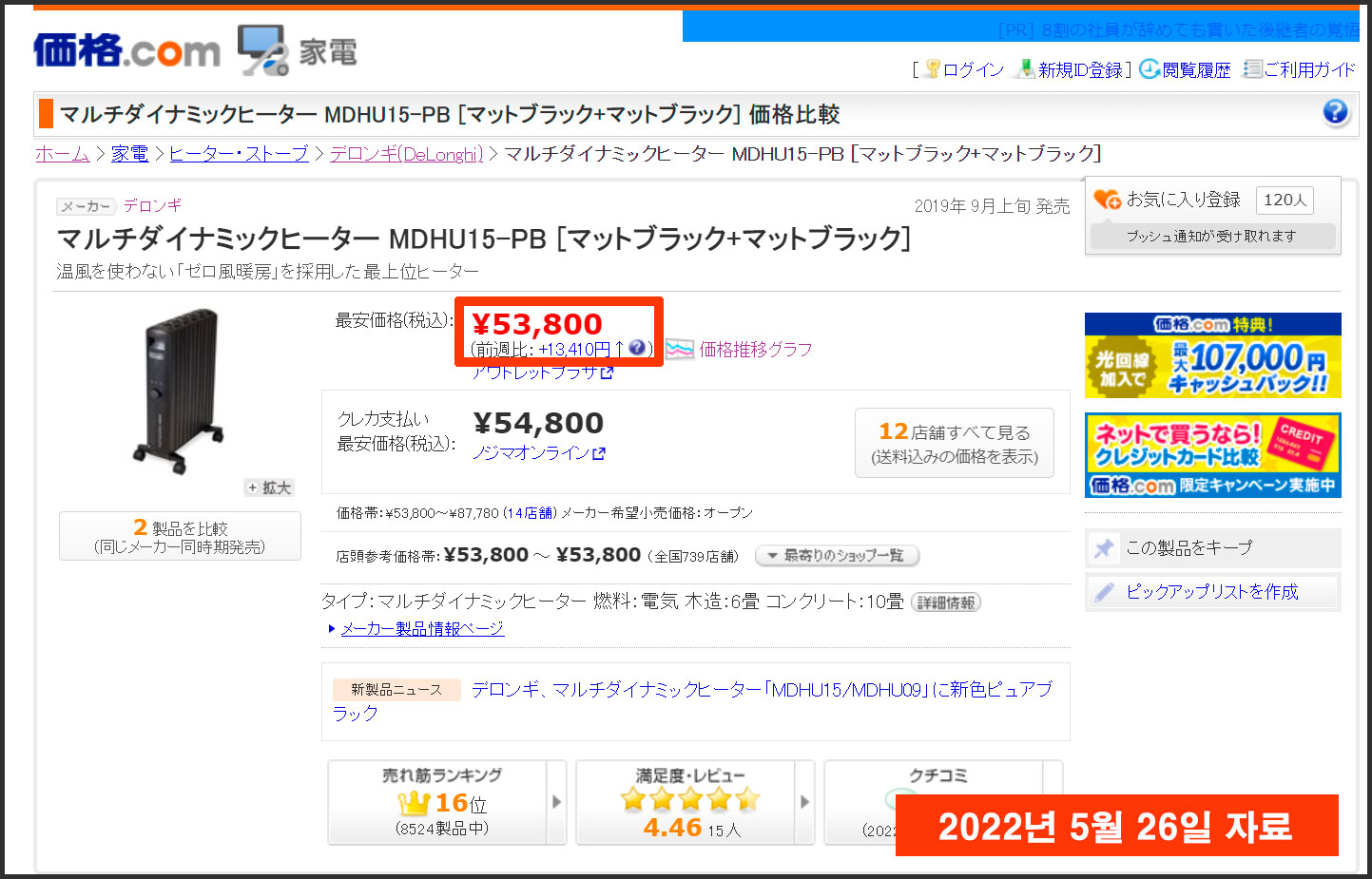Open the blue help question mark icon
Viewport: 1372px width, 879px height.
(x=1335, y=112)
